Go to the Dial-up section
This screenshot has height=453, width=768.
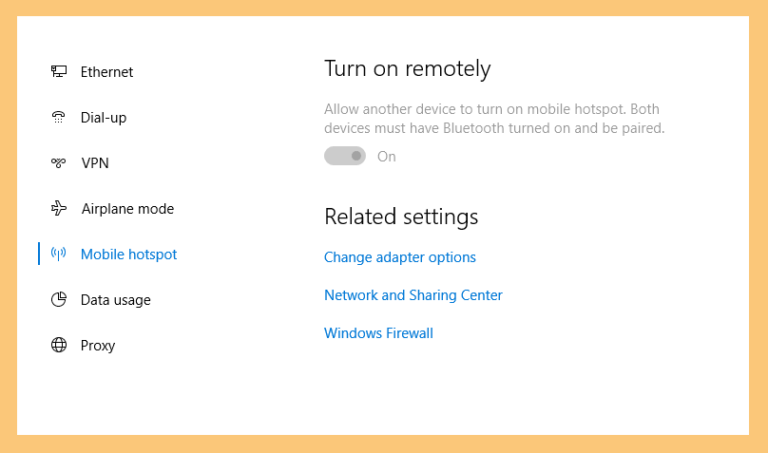[103, 118]
